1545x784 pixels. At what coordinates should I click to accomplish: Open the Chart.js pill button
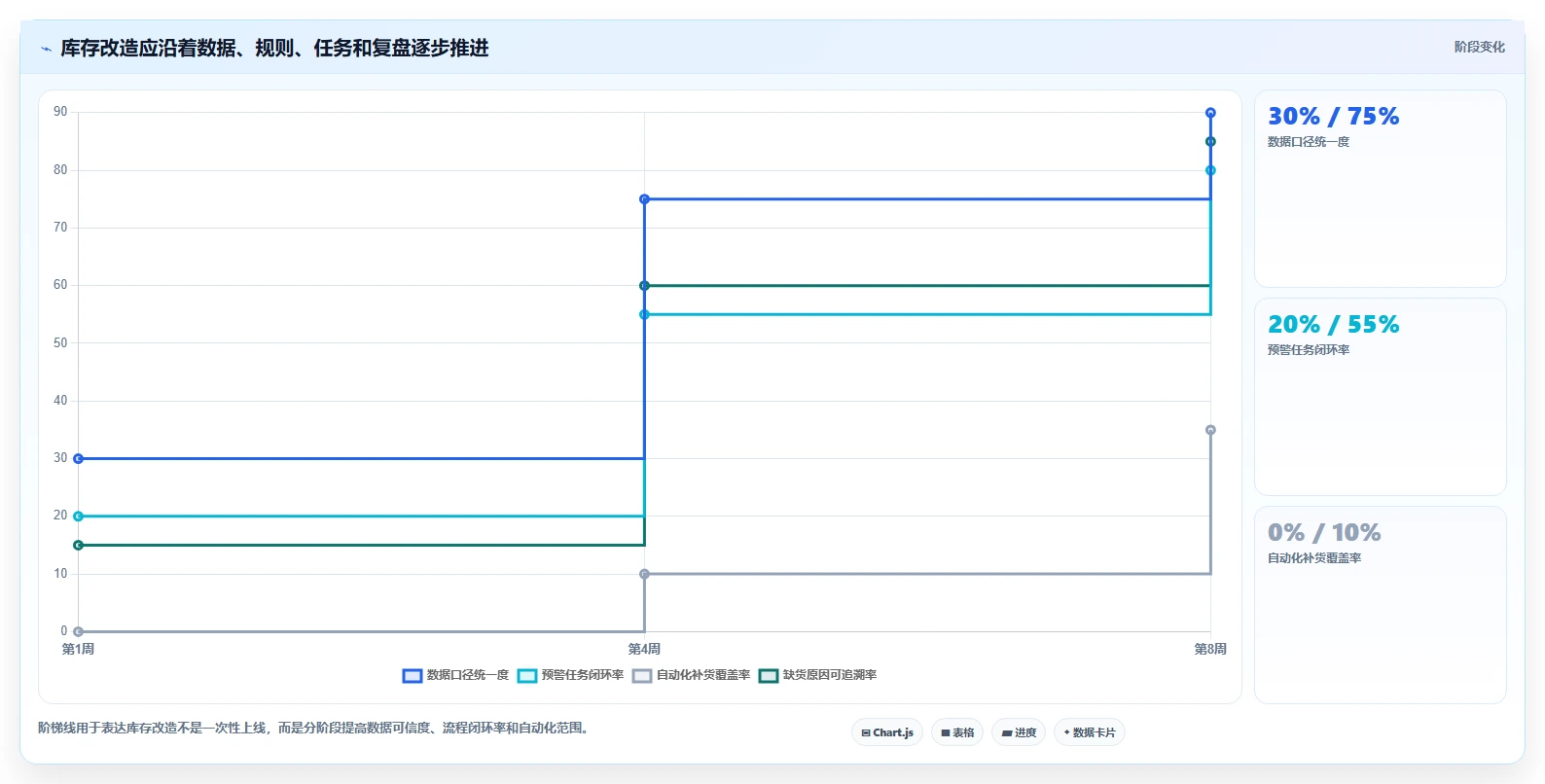(x=887, y=732)
